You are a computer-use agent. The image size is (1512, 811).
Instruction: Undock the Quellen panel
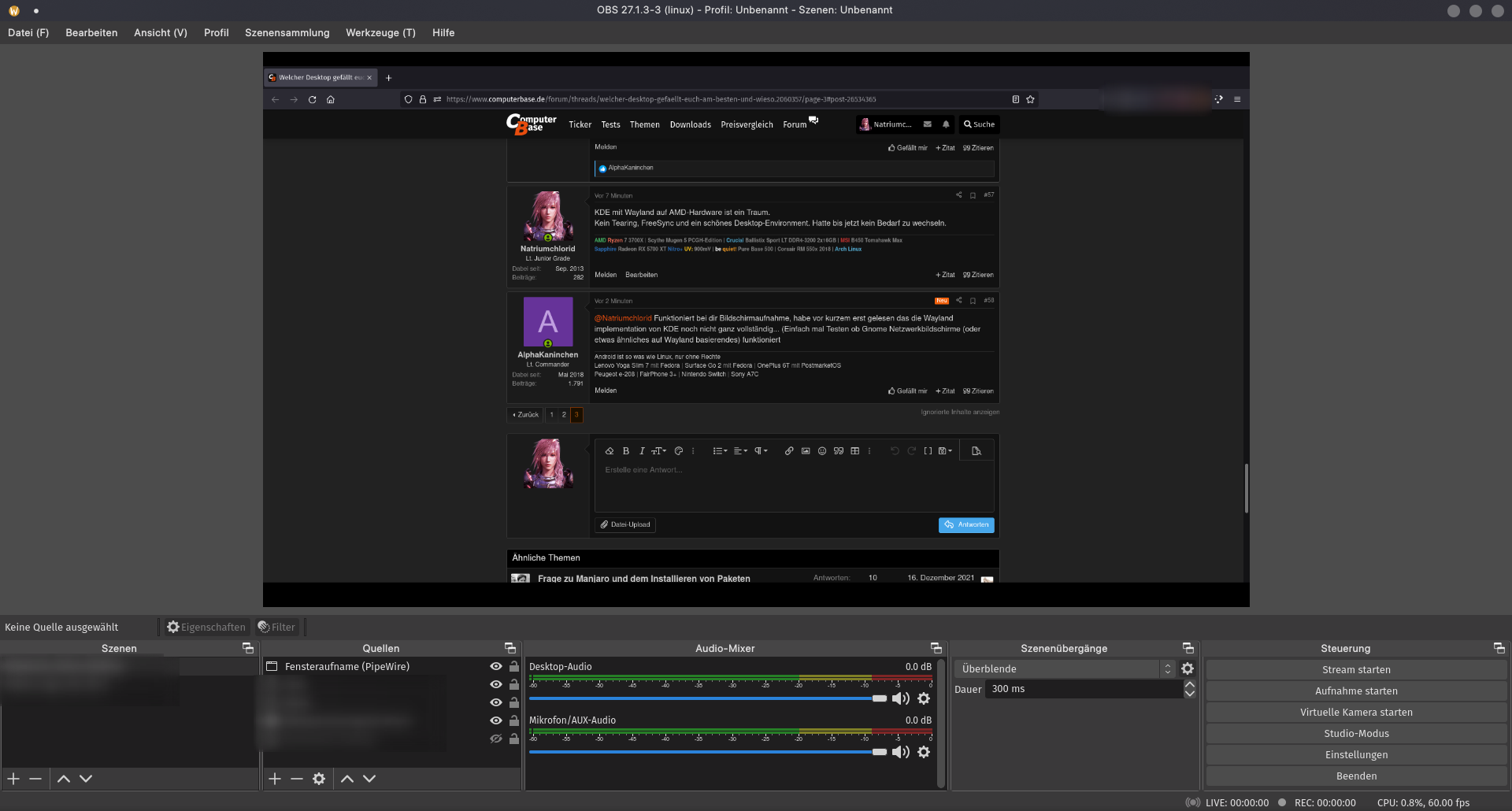tap(510, 648)
